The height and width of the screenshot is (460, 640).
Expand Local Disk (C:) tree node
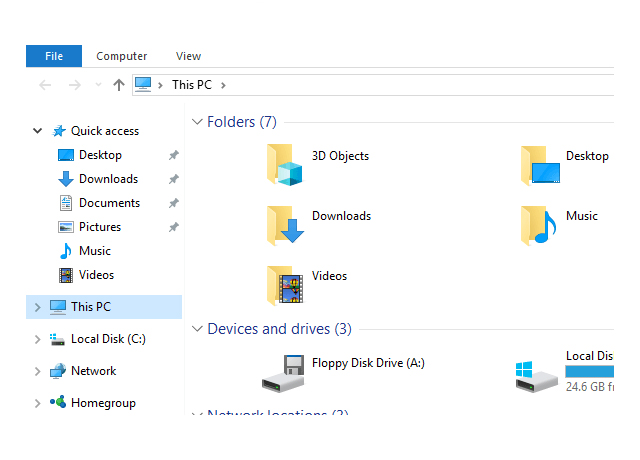38,339
